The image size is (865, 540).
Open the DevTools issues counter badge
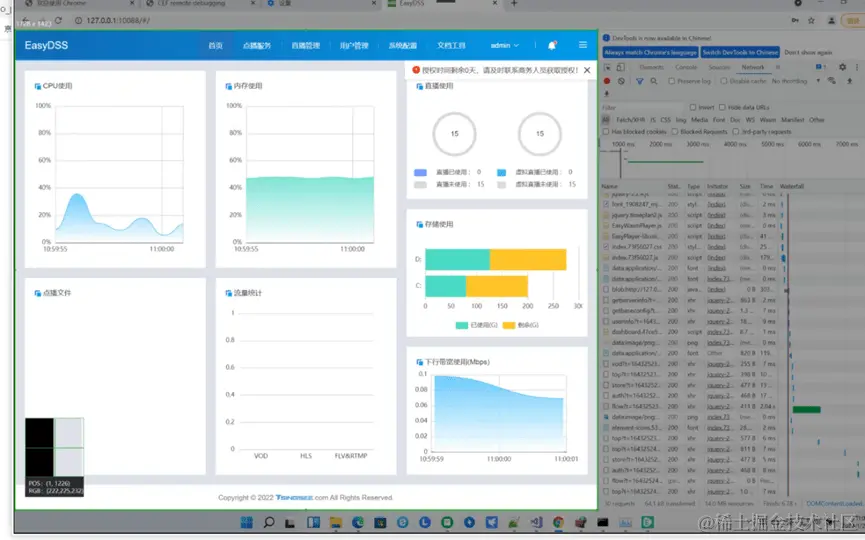tap(820, 67)
